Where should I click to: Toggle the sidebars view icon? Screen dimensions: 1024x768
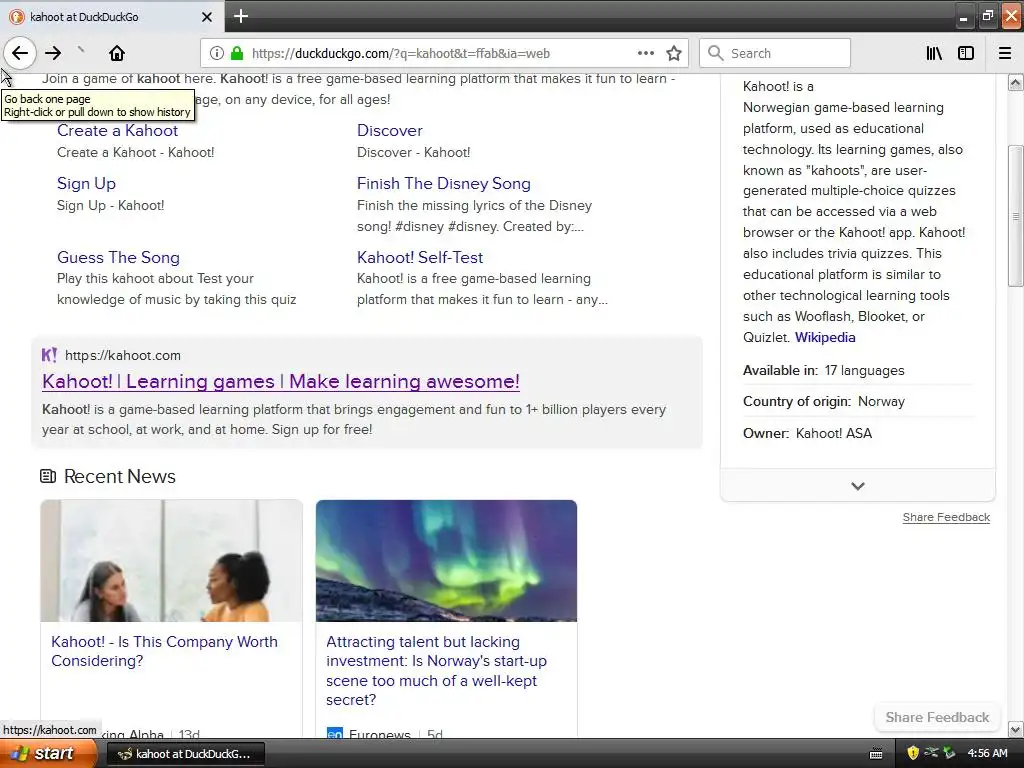click(966, 53)
